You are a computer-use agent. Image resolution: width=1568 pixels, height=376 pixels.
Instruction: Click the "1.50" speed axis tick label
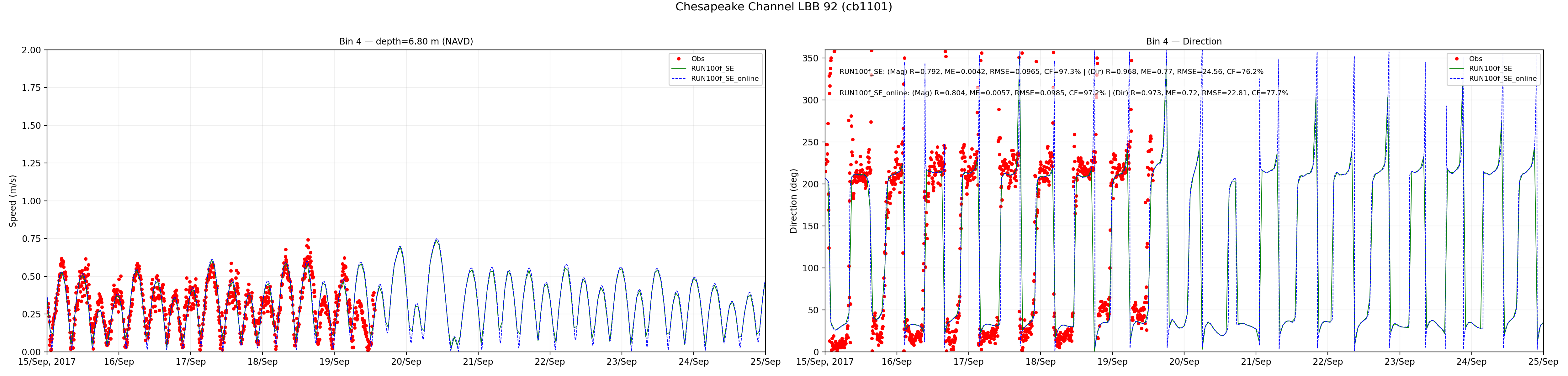click(31, 125)
